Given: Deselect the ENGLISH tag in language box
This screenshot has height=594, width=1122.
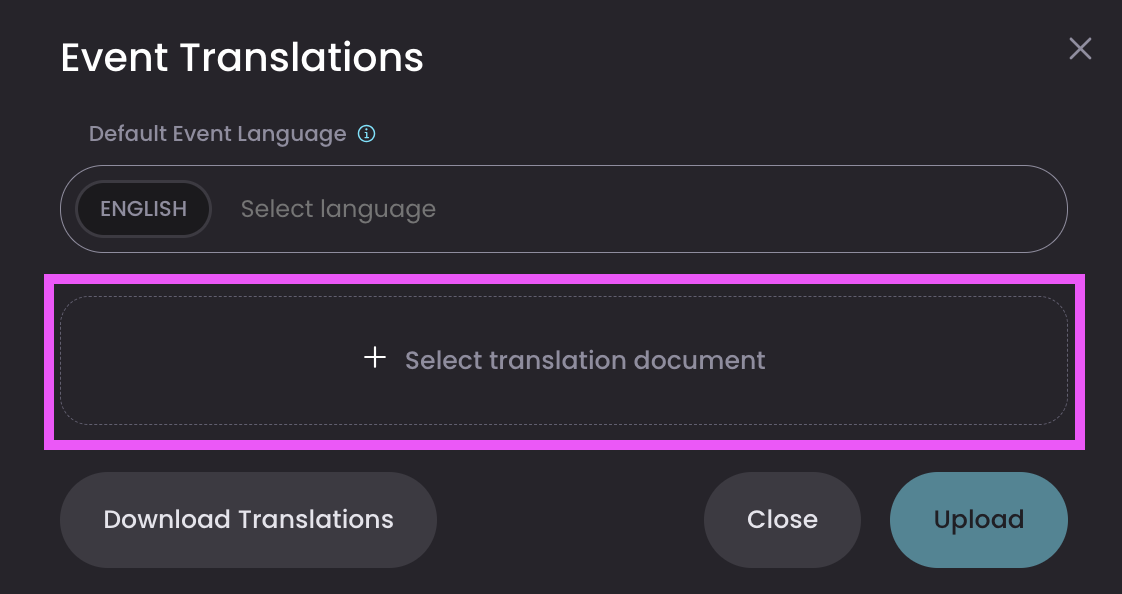Looking at the screenshot, I should 143,209.
